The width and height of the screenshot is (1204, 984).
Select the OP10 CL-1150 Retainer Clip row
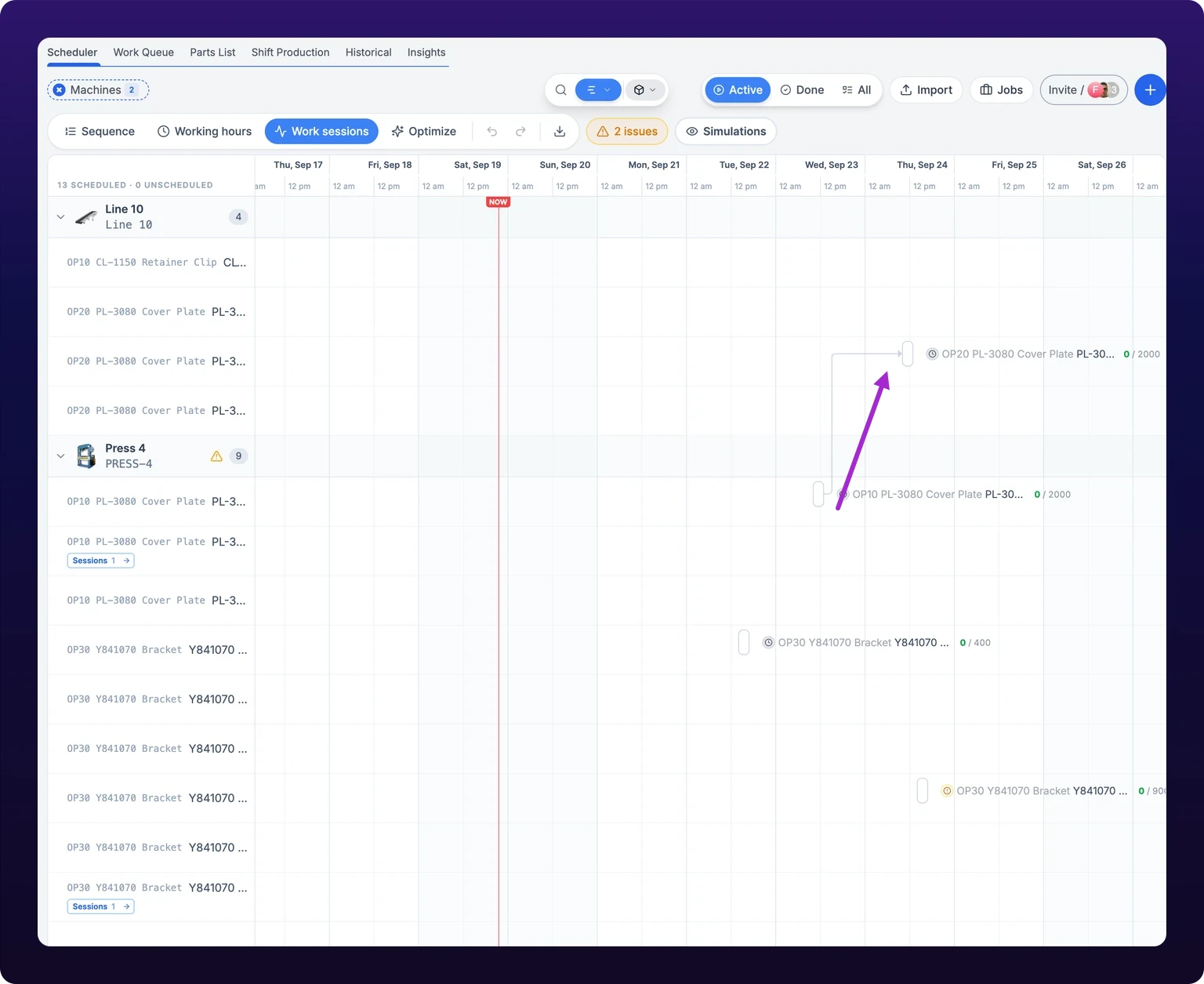(x=151, y=263)
